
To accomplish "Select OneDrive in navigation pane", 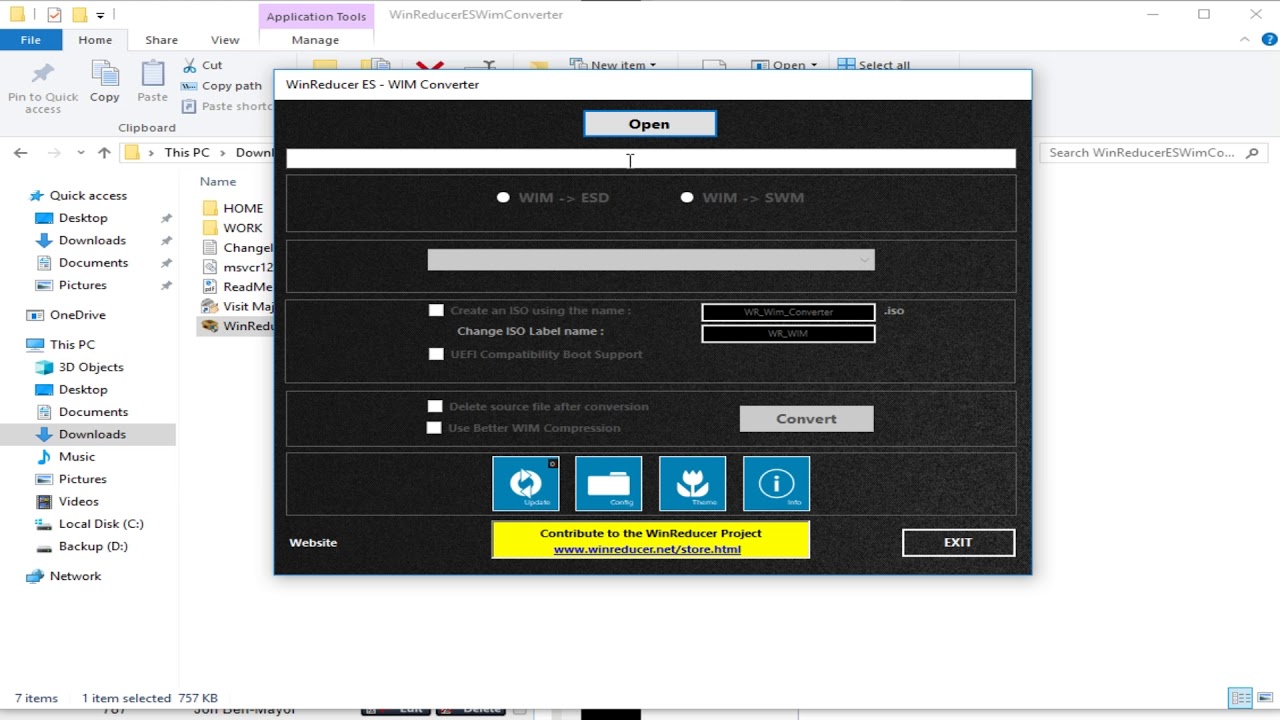I will [x=77, y=315].
